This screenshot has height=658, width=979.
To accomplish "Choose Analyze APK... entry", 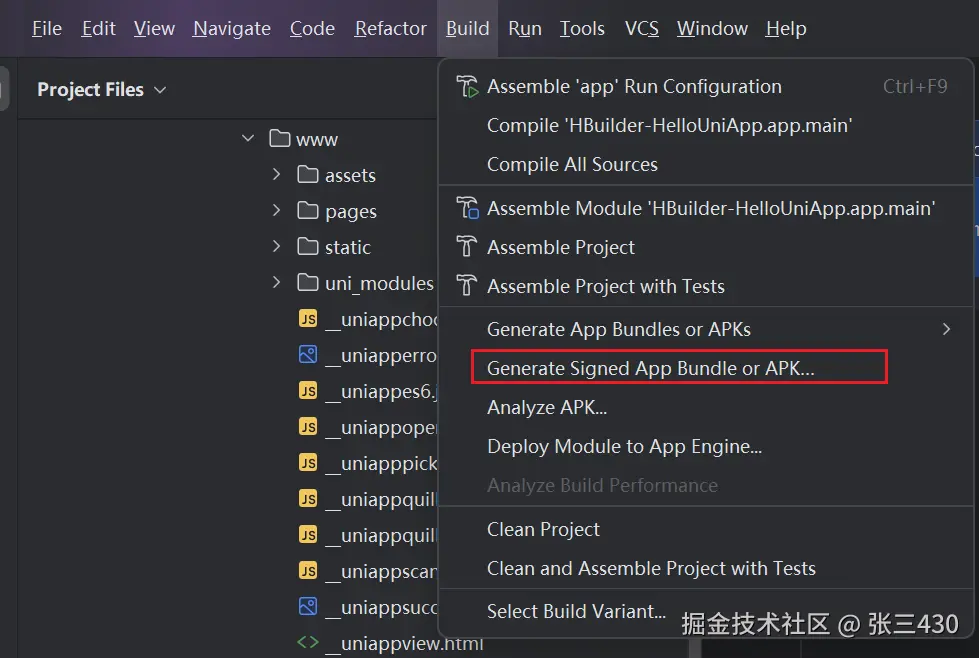I will click(706, 407).
